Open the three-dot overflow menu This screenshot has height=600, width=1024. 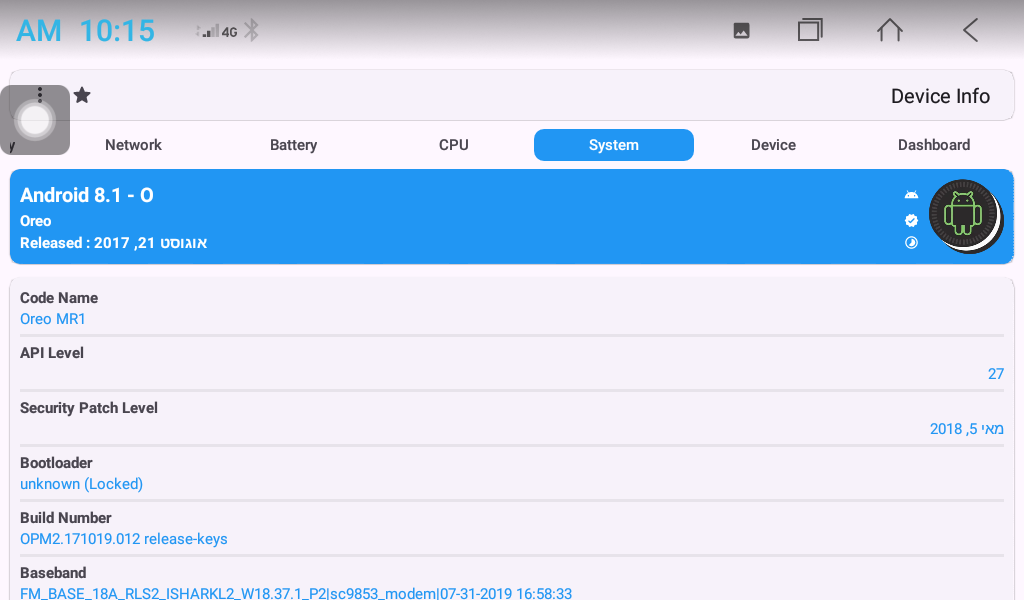[40, 95]
